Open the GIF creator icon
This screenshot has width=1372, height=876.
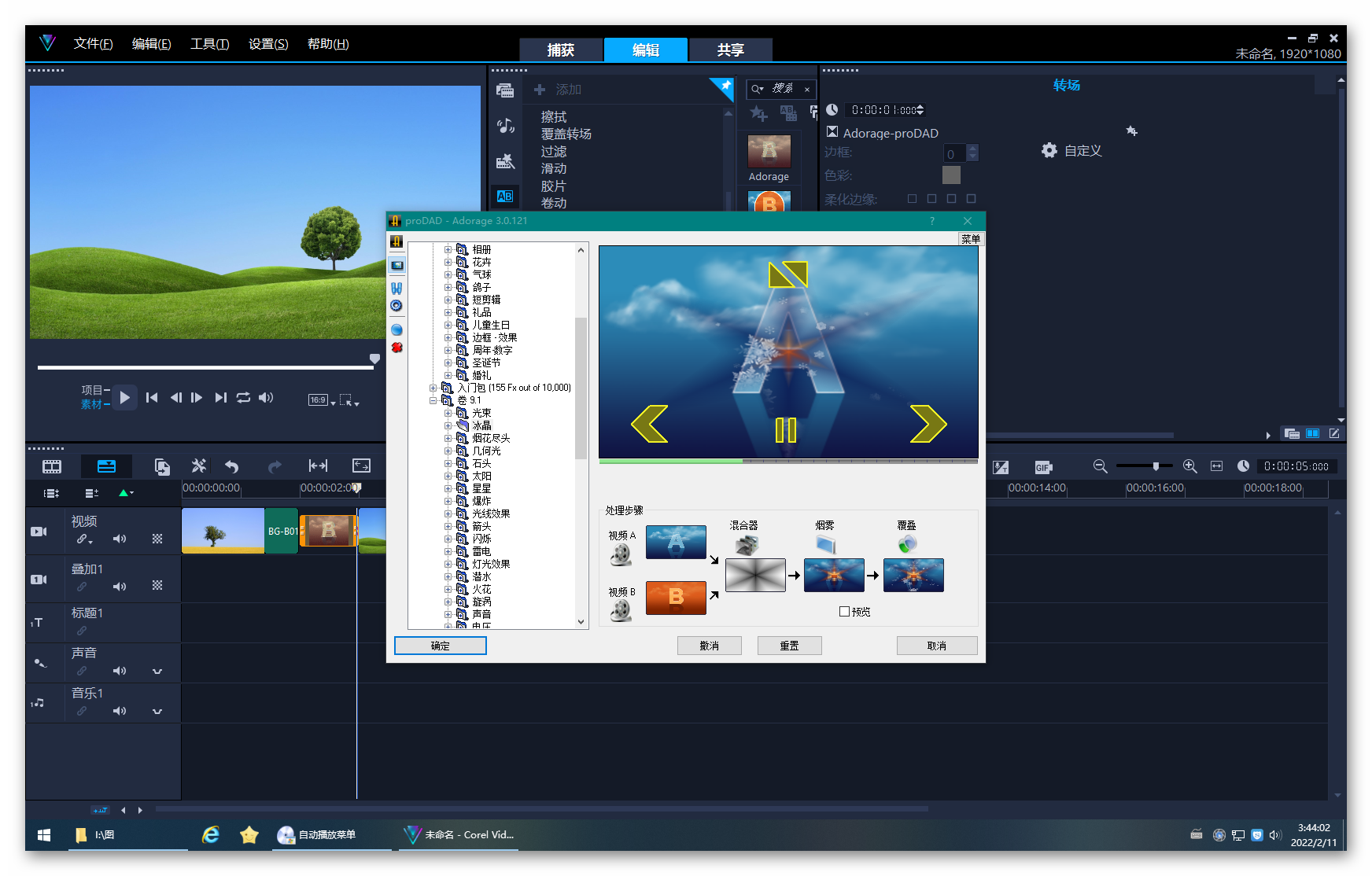[x=1043, y=467]
